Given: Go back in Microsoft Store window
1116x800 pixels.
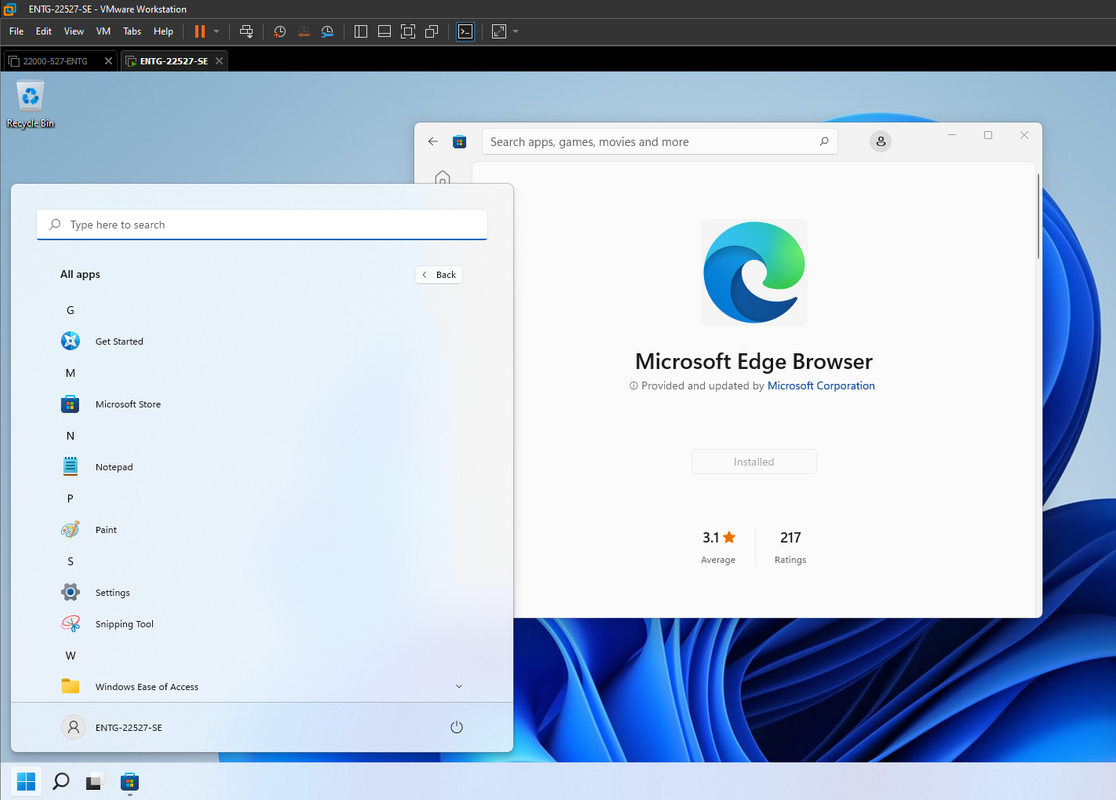Looking at the screenshot, I should (x=433, y=142).
